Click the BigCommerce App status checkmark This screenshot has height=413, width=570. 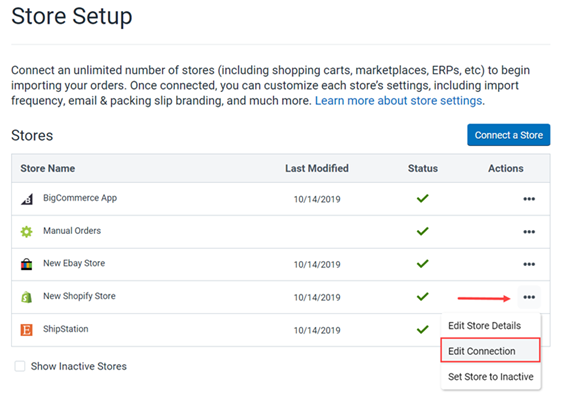[x=422, y=199]
